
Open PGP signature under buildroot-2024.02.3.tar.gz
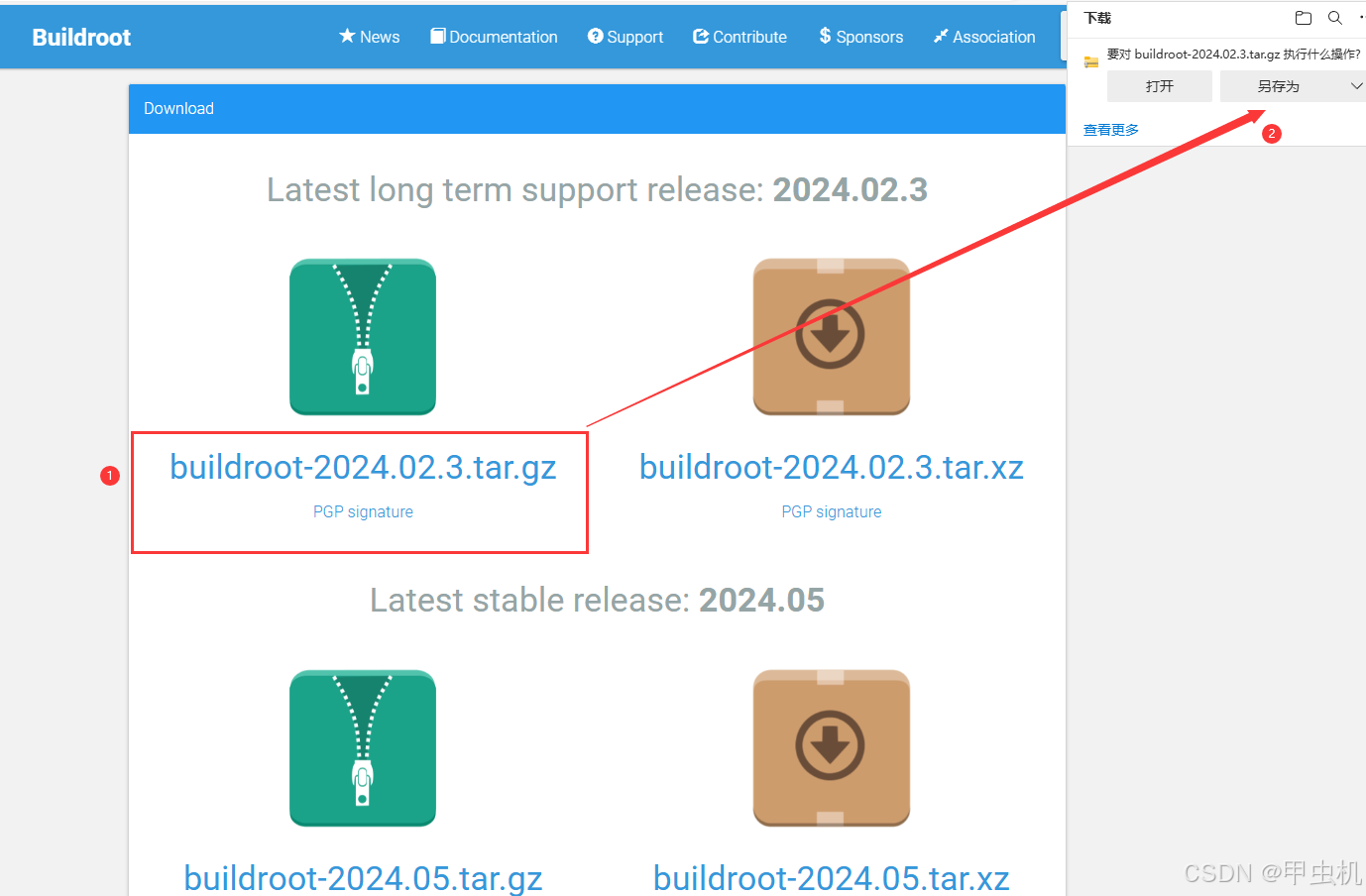(x=363, y=511)
